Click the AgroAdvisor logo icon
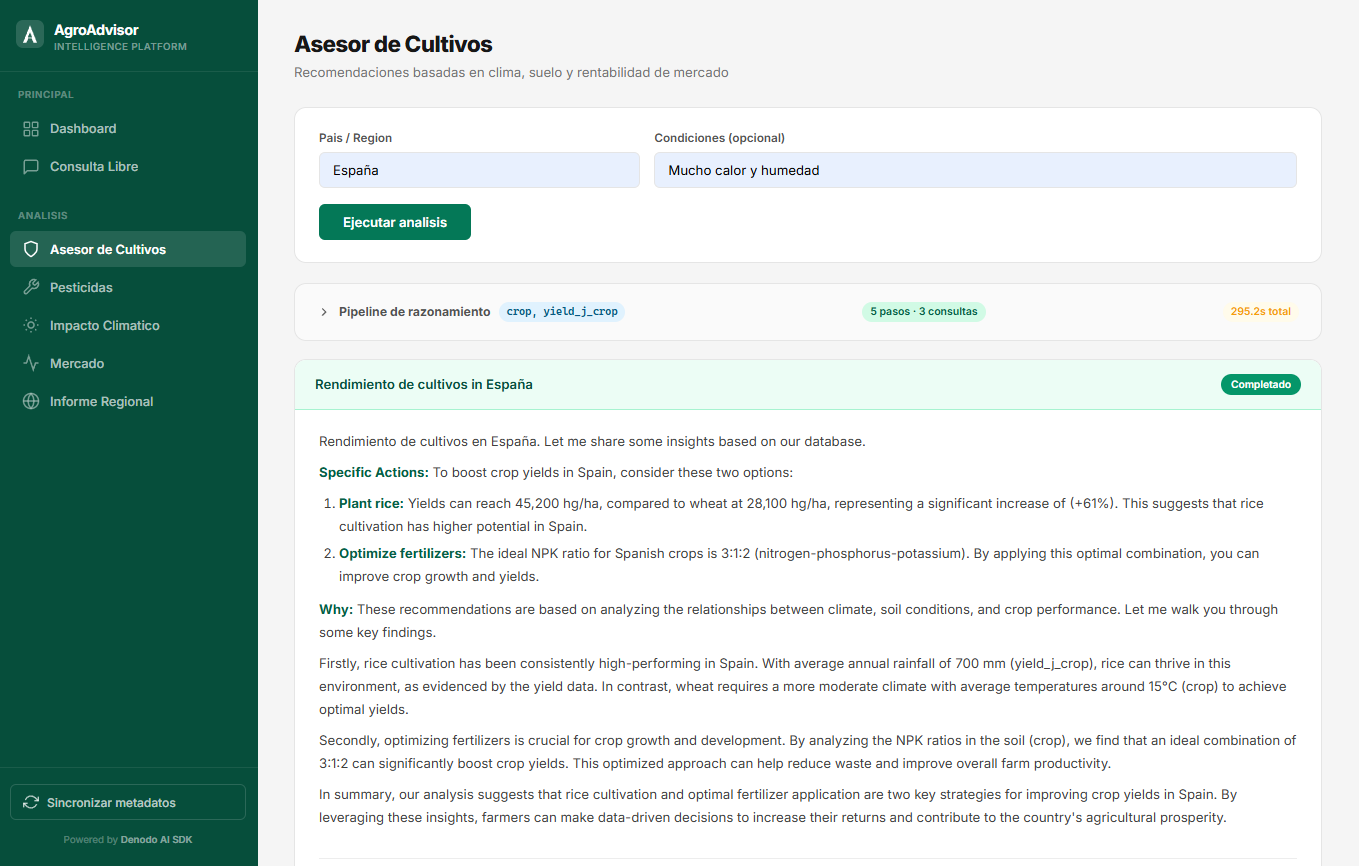This screenshot has height=866, width=1359. [30, 34]
